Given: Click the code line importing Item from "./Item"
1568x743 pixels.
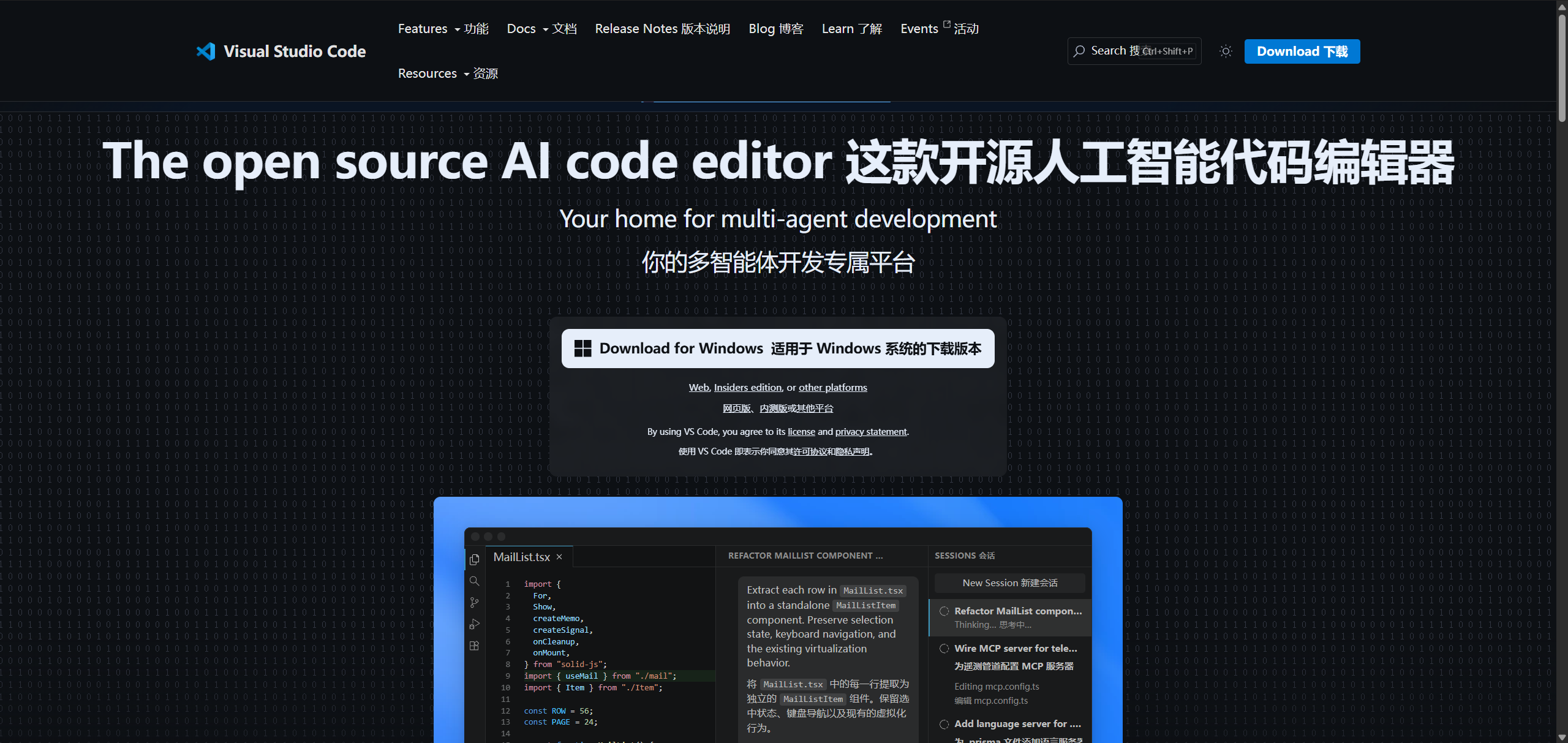Looking at the screenshot, I should tap(593, 688).
